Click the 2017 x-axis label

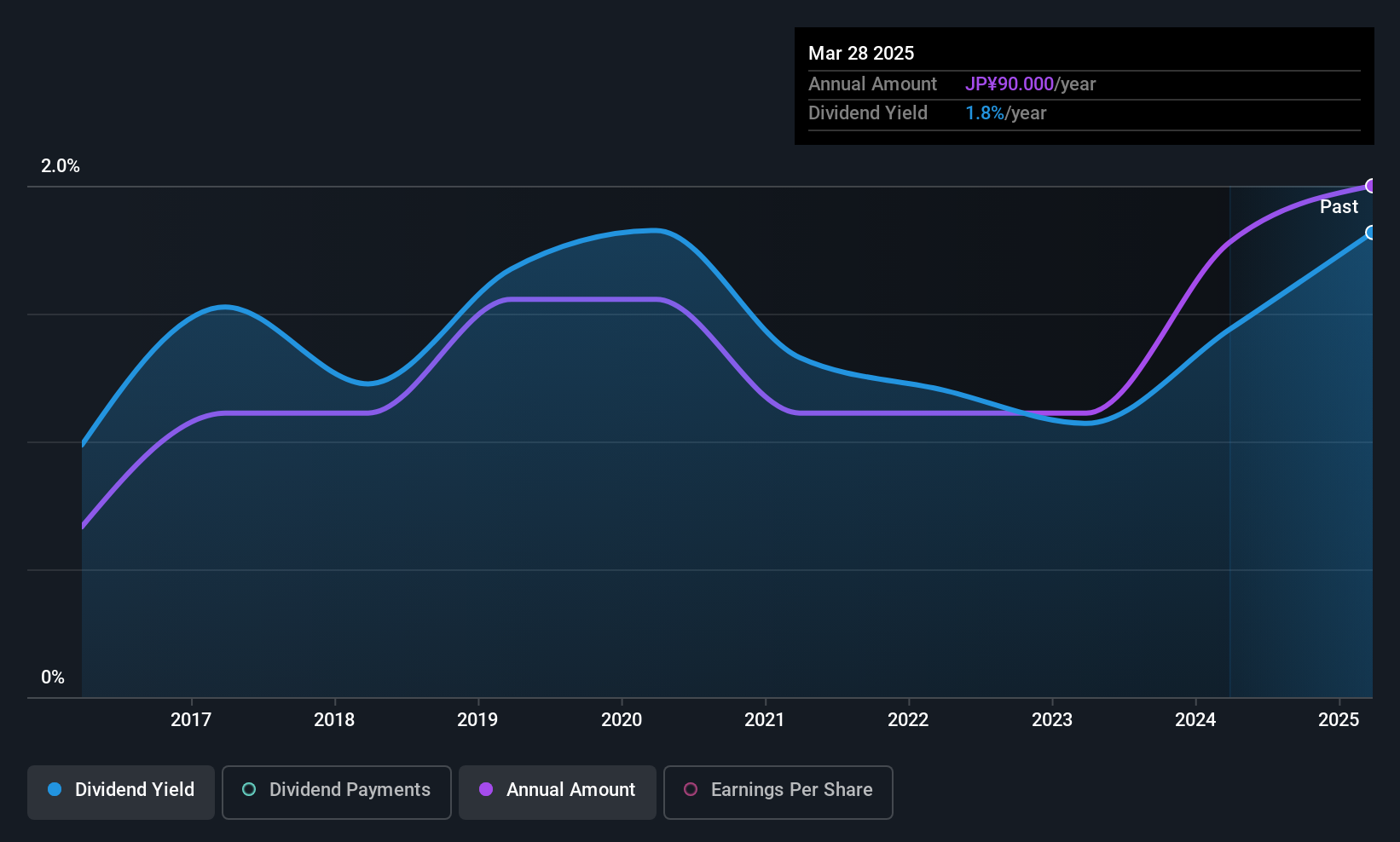point(191,719)
